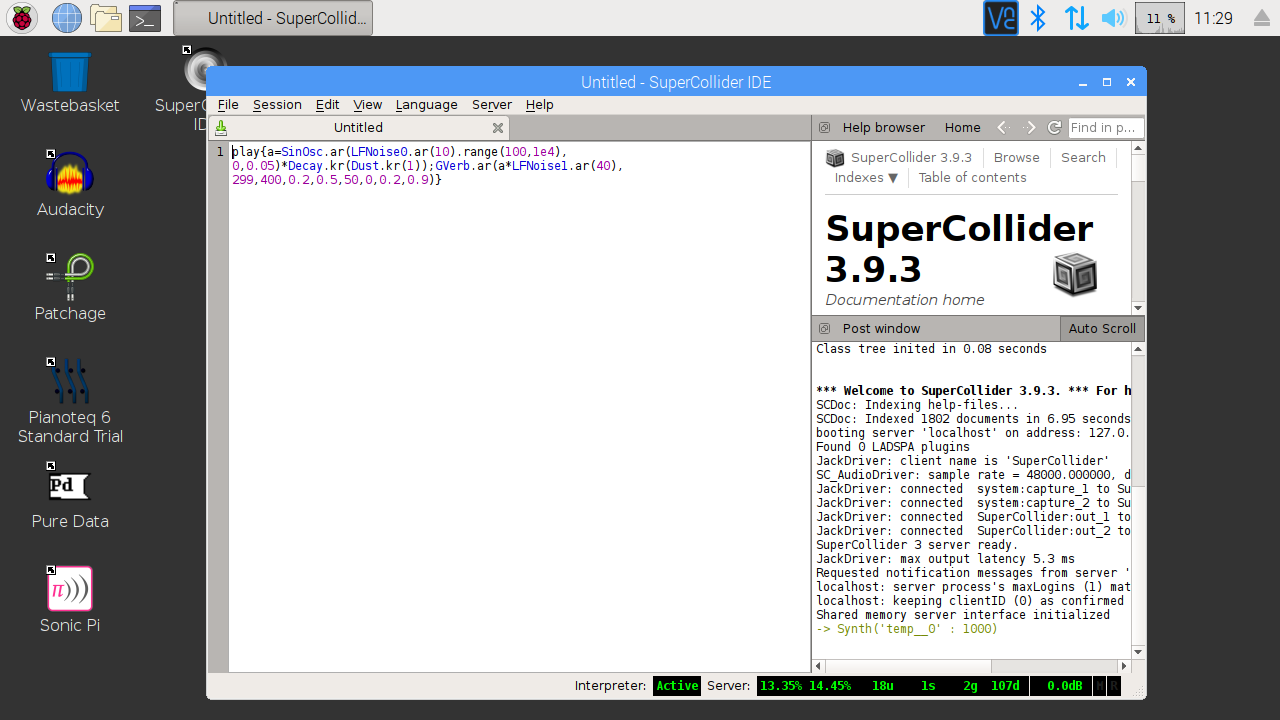Screen dimensions: 1280x720
Task: Open the Language menu
Action: (x=426, y=105)
